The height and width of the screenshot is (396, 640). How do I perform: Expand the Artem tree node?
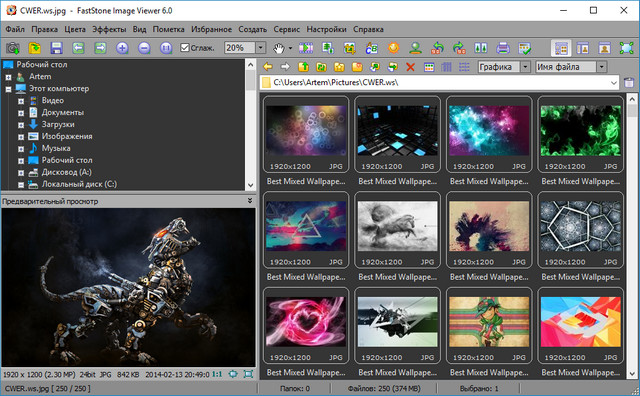coord(8,77)
